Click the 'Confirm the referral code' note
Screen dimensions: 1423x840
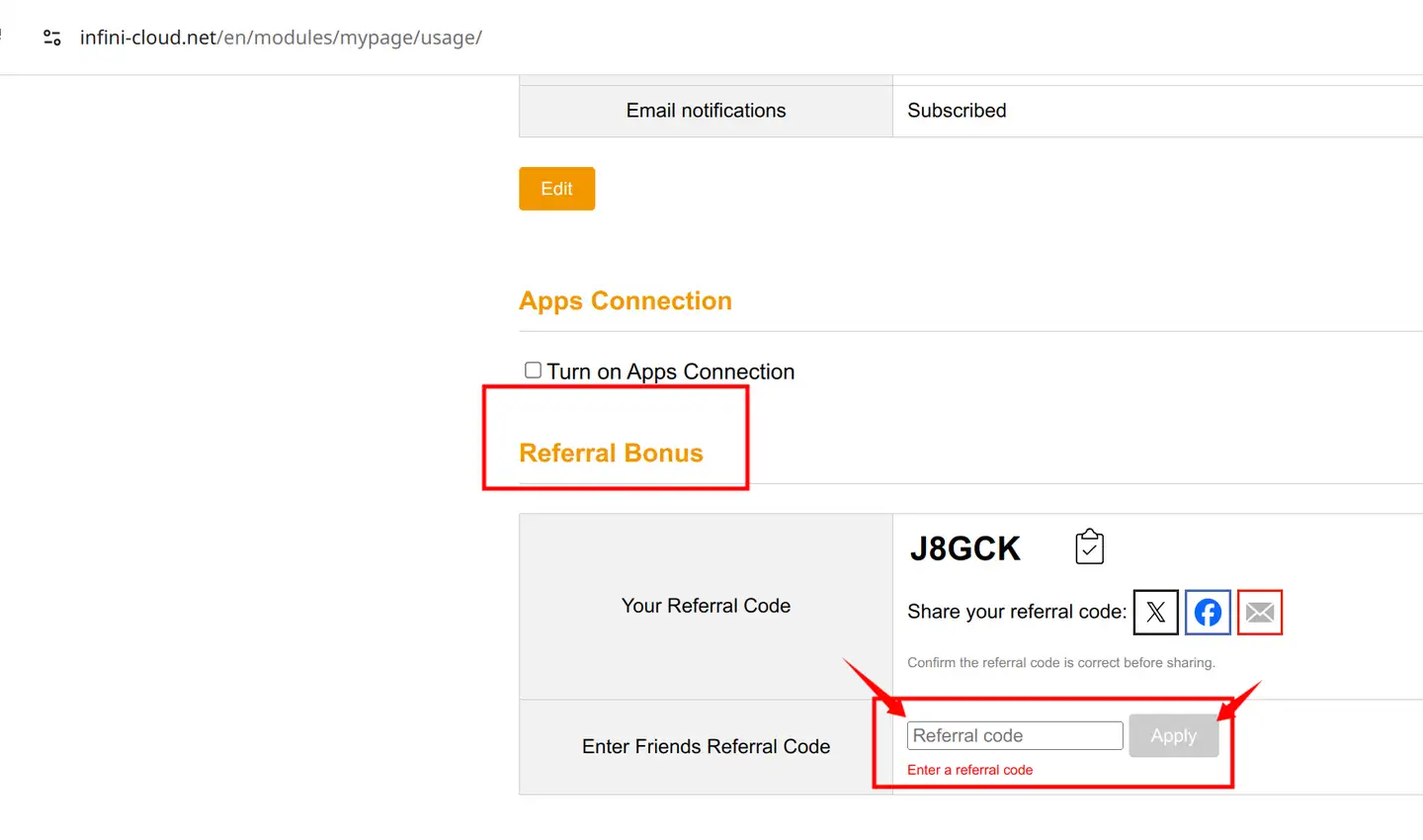tap(1060, 663)
